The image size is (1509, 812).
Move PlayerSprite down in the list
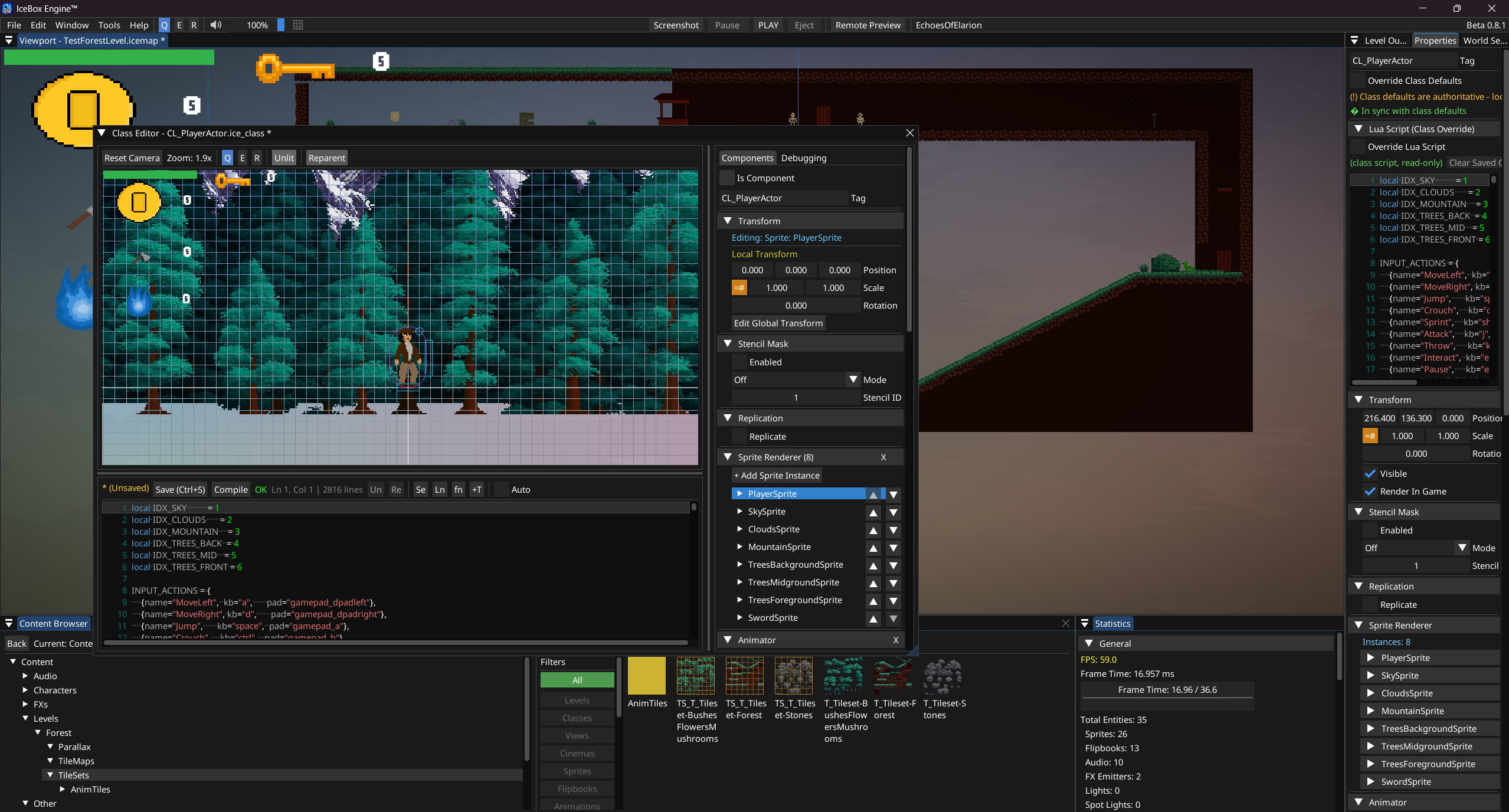click(x=893, y=495)
